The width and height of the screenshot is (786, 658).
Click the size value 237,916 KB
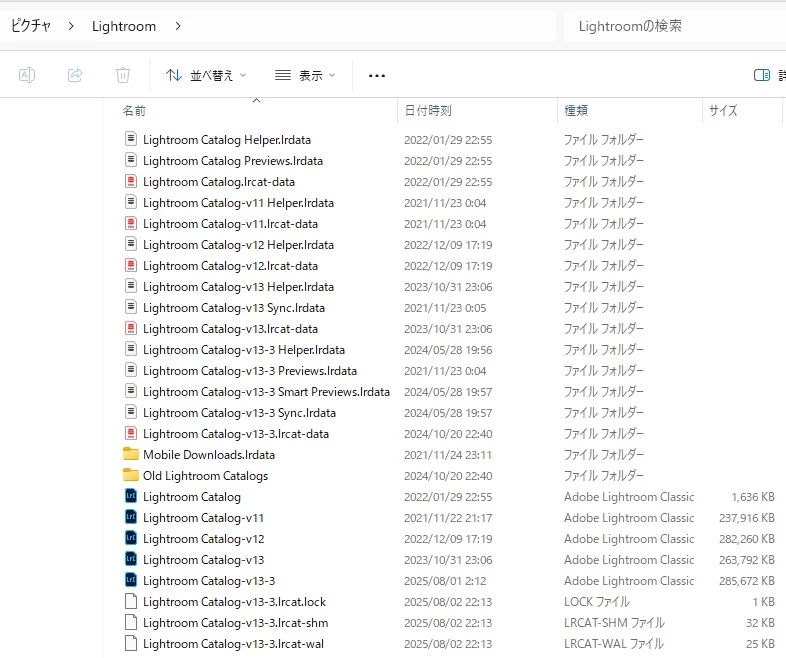pyautogui.click(x=746, y=518)
